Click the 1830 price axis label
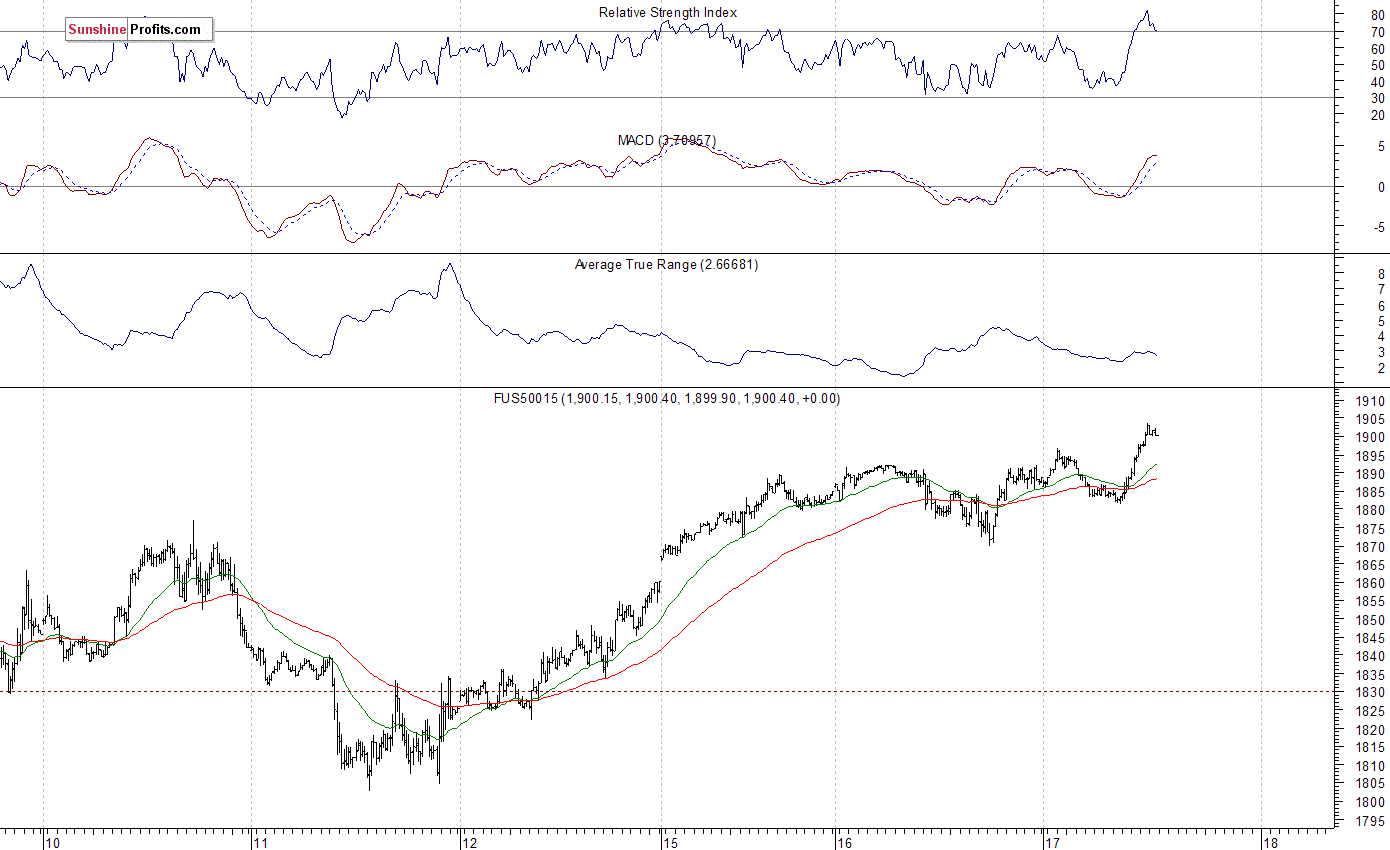1390x850 pixels. pos(1371,693)
